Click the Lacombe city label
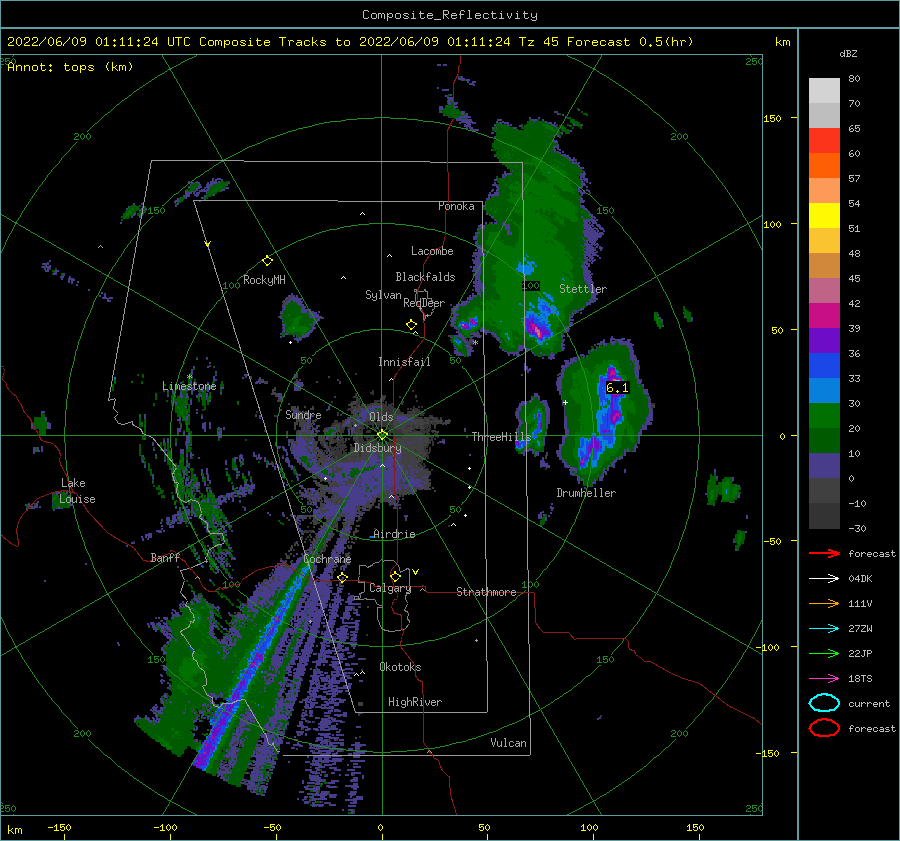 tap(432, 251)
